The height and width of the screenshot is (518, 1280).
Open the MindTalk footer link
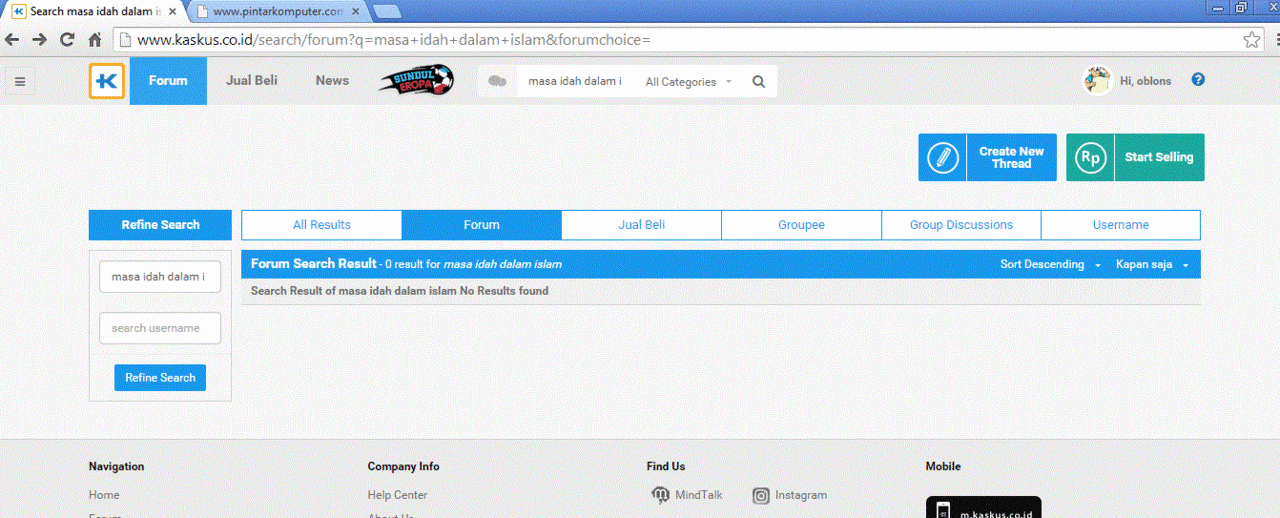(698, 495)
